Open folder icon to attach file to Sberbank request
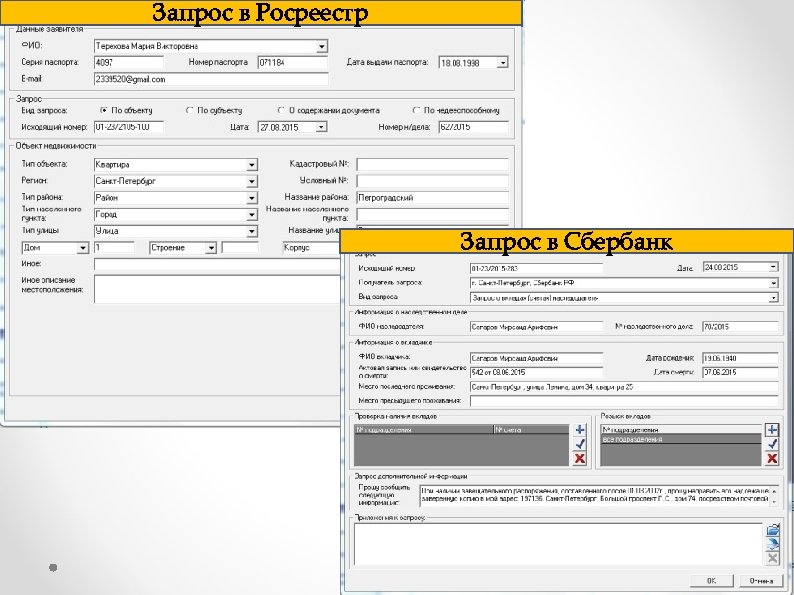 click(x=772, y=530)
